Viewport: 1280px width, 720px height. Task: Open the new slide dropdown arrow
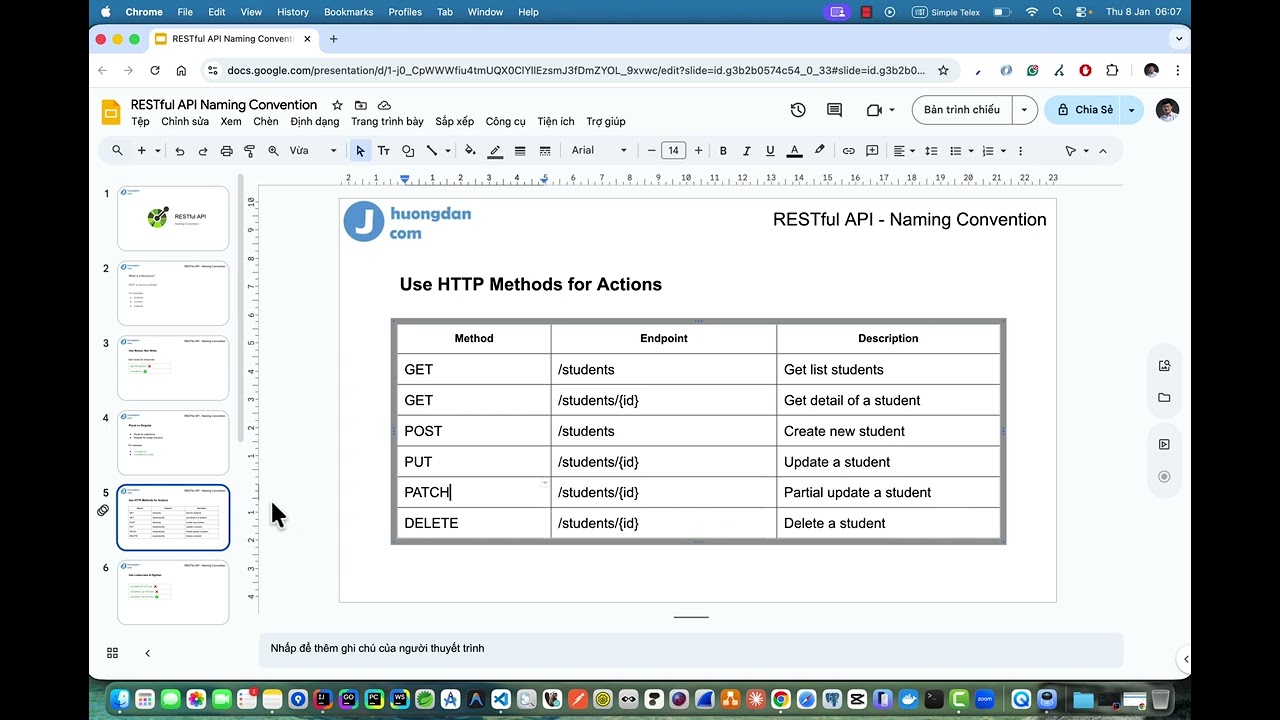pos(158,151)
